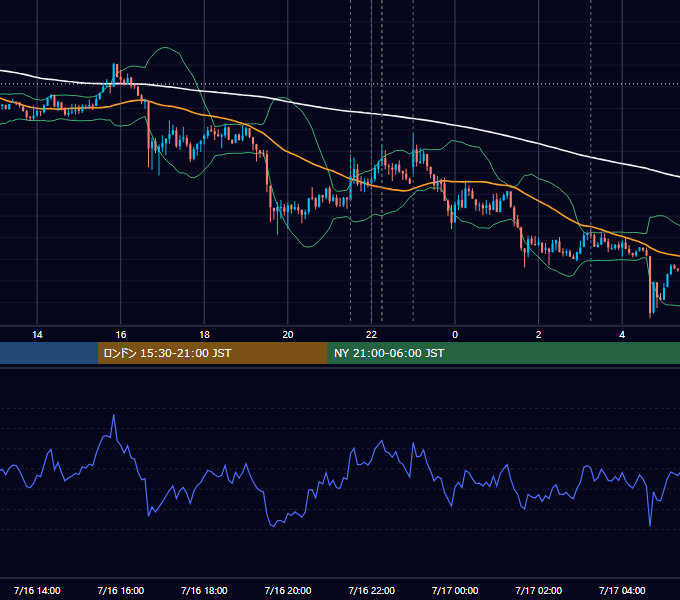The width and height of the screenshot is (680, 600).
Task: Click the 7/17 00:00 time label
Action: (x=455, y=590)
